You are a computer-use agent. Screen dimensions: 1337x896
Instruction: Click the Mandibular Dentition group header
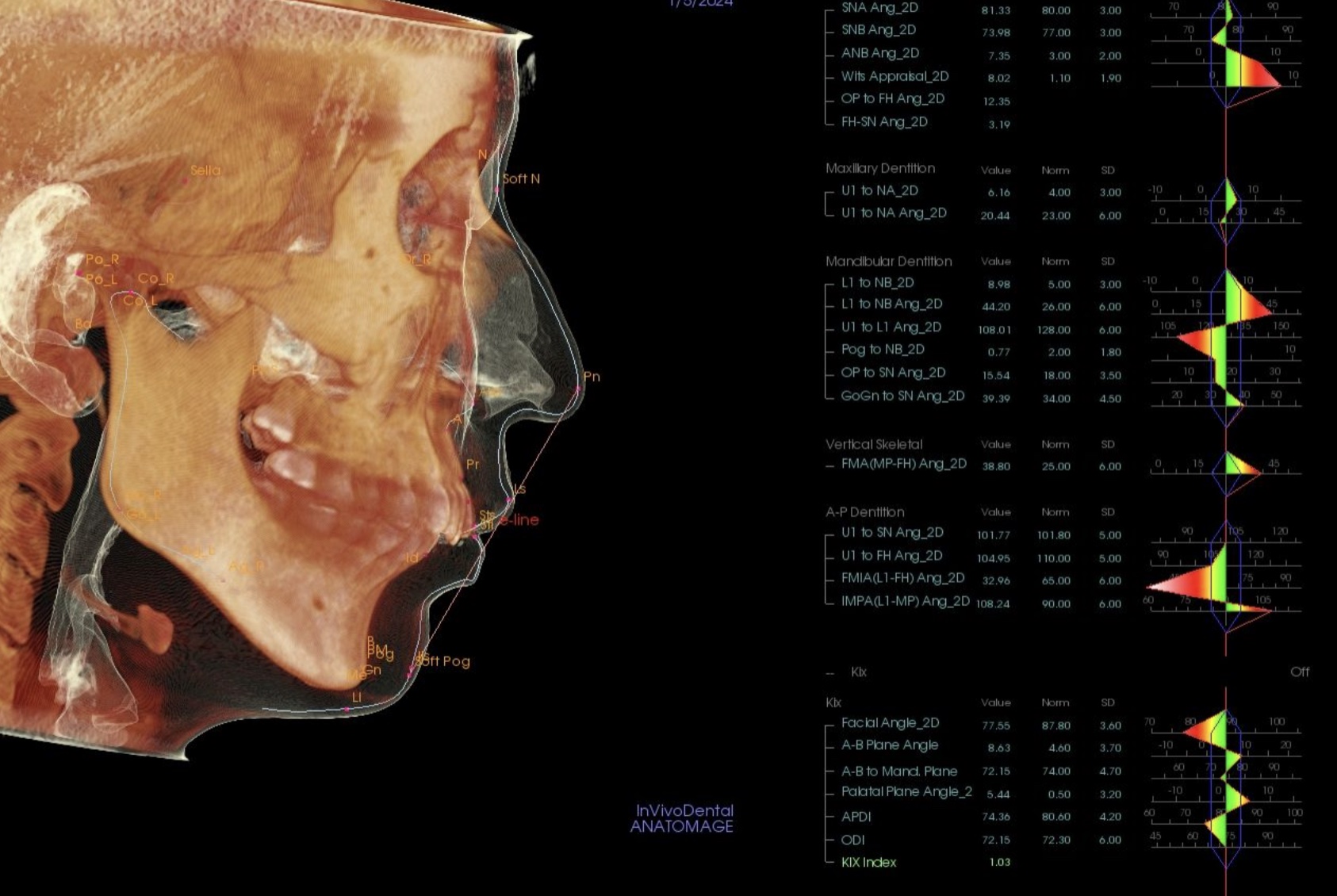pos(888,261)
